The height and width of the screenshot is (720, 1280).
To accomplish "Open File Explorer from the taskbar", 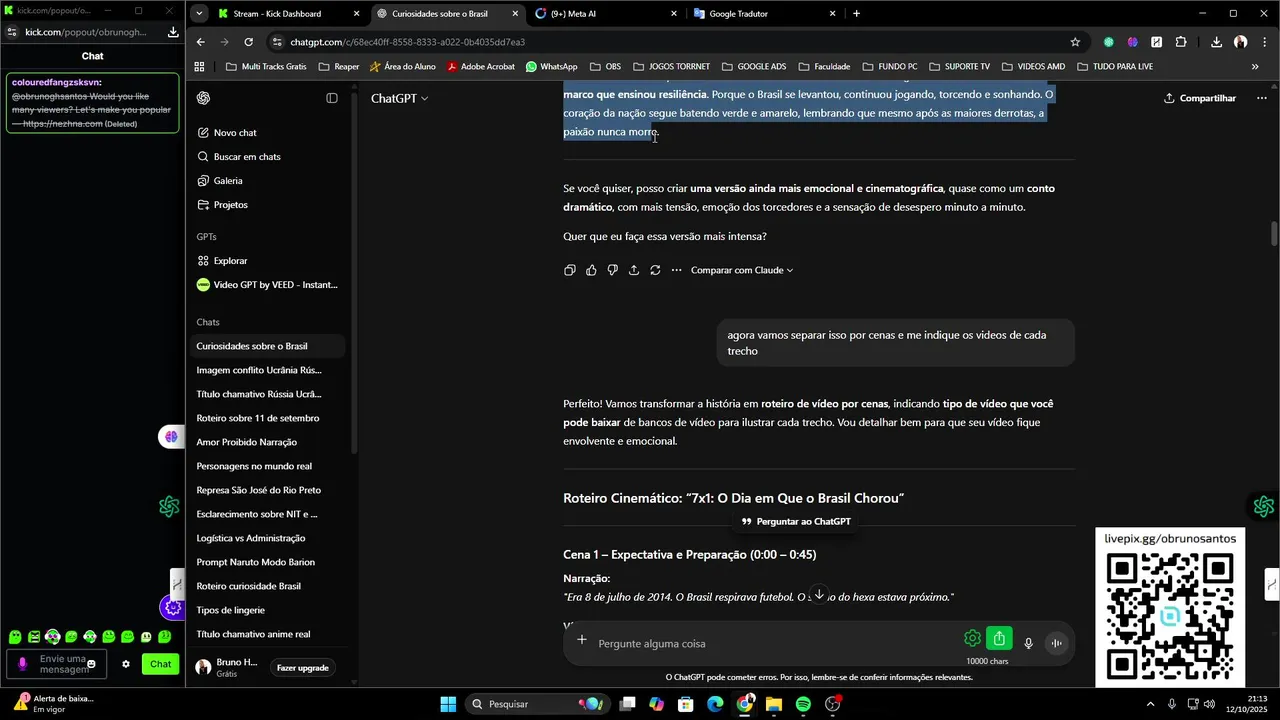I will [x=774, y=704].
